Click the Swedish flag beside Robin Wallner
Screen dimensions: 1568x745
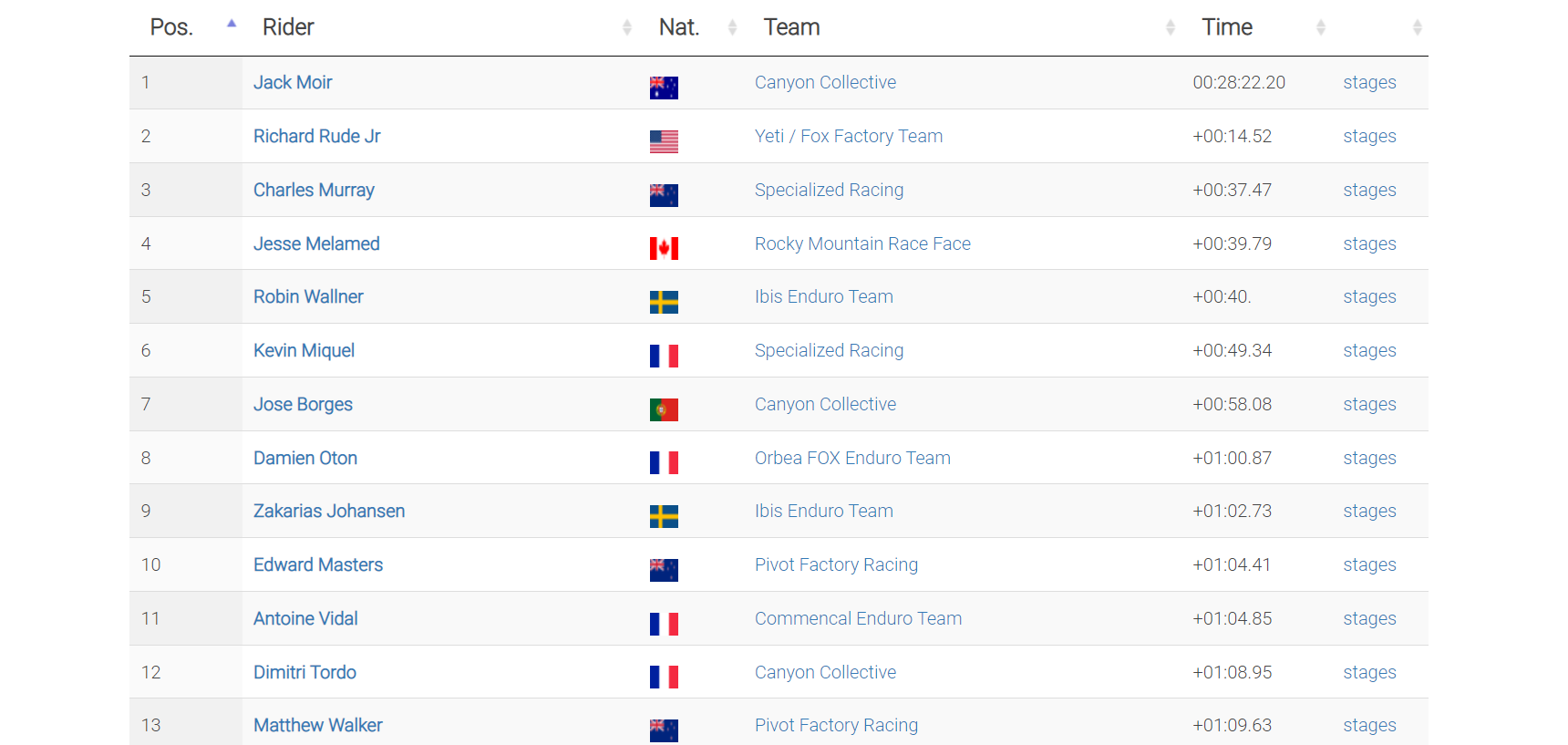(664, 302)
